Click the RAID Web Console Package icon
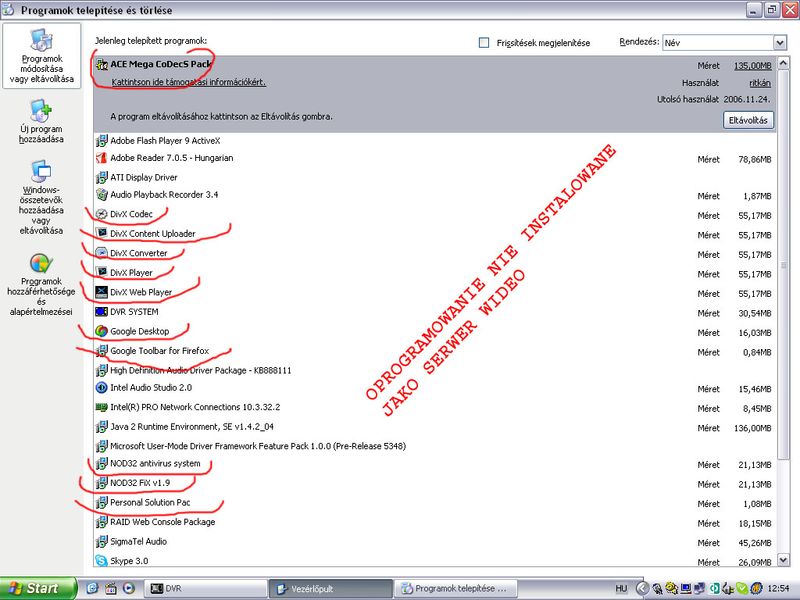The image size is (800, 600). (x=102, y=522)
